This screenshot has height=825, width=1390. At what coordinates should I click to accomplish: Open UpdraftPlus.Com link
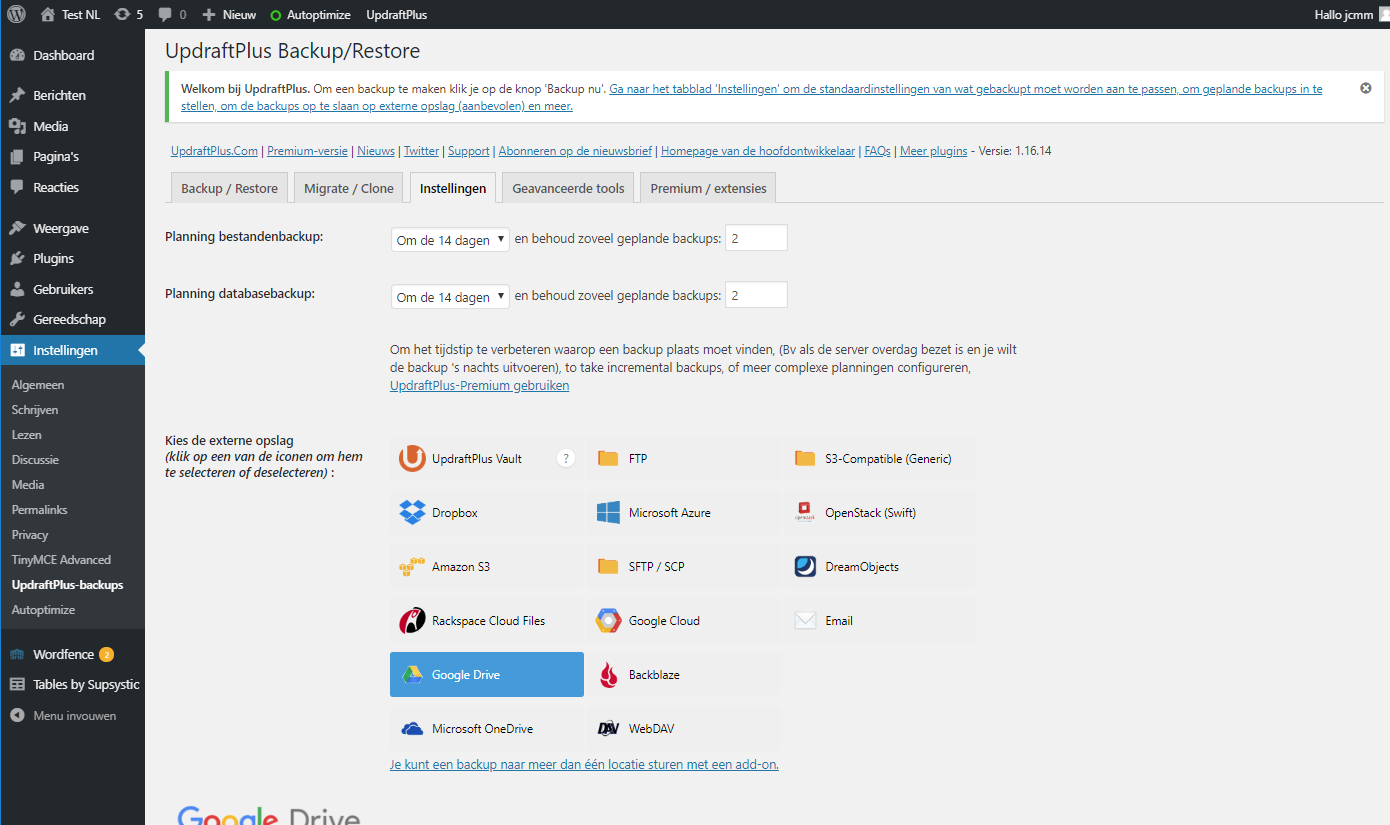pyautogui.click(x=214, y=151)
